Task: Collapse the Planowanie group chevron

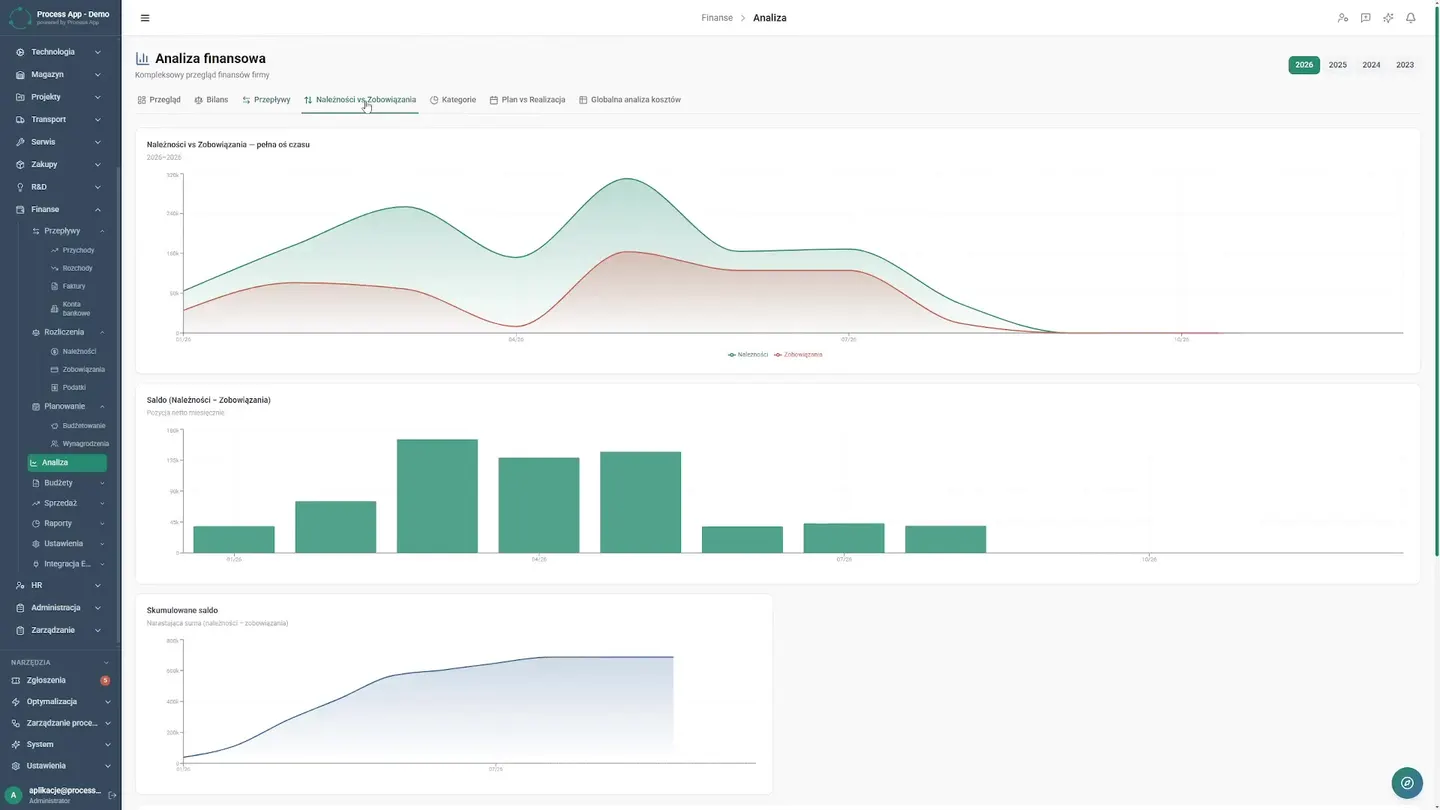Action: click(x=102, y=407)
